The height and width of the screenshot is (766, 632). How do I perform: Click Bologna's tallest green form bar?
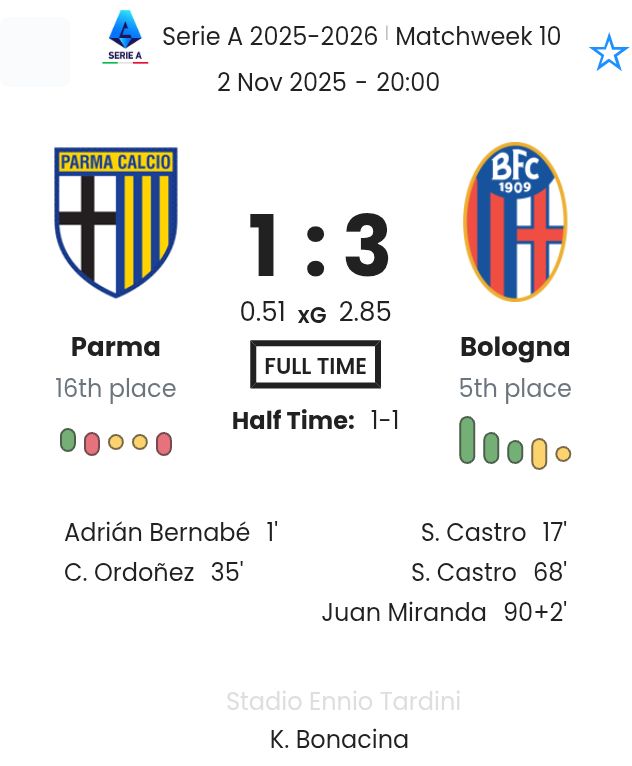(467, 440)
